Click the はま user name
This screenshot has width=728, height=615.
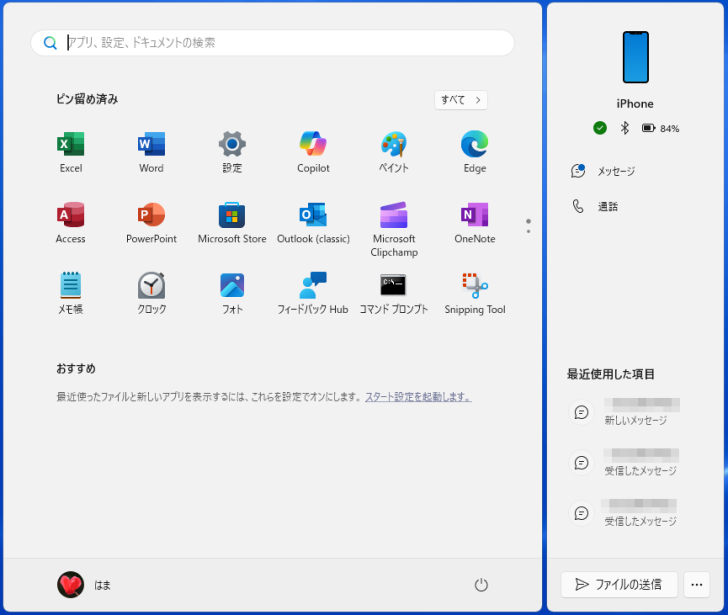point(102,585)
